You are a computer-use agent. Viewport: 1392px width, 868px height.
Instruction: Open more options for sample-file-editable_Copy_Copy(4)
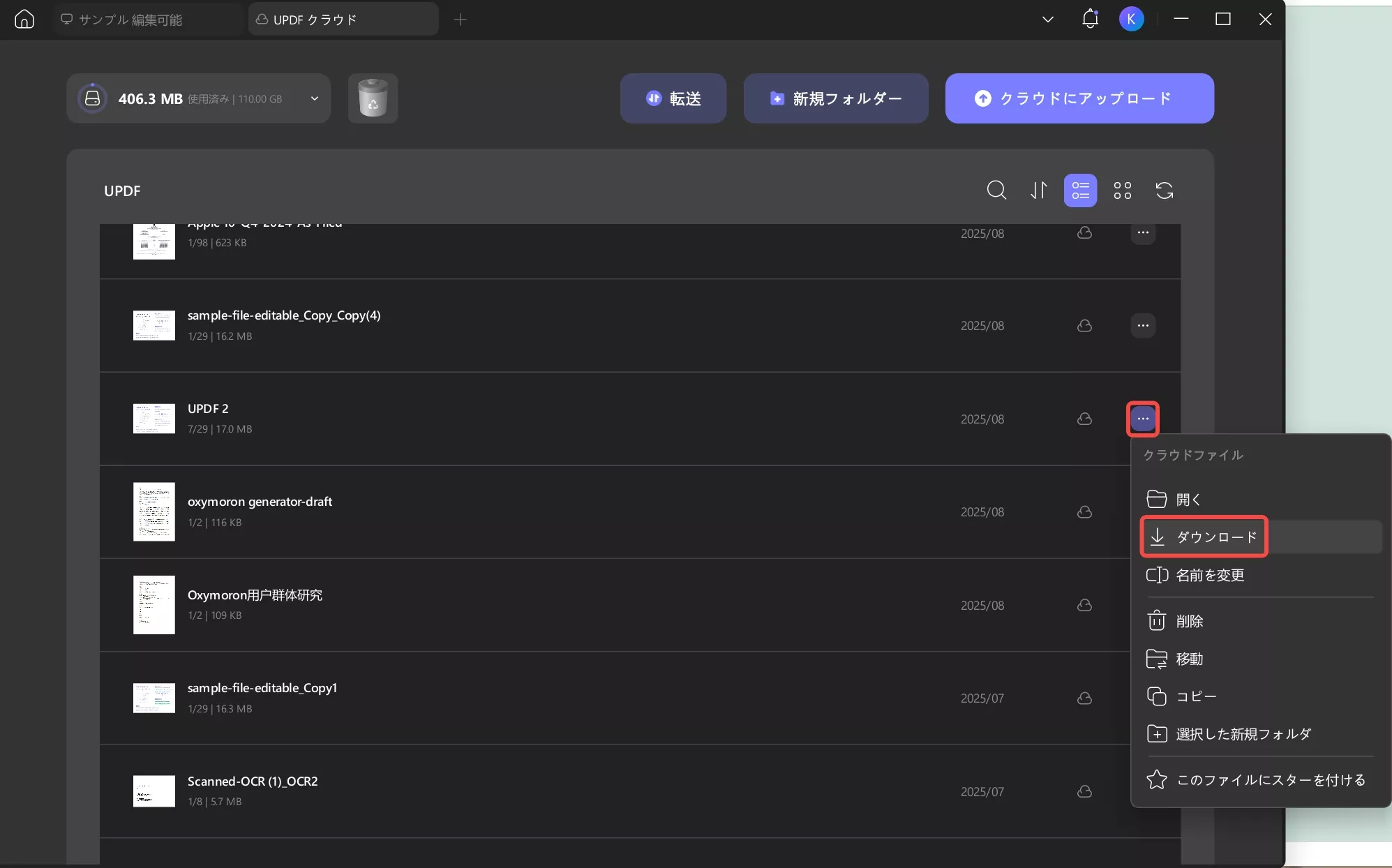pyautogui.click(x=1142, y=326)
